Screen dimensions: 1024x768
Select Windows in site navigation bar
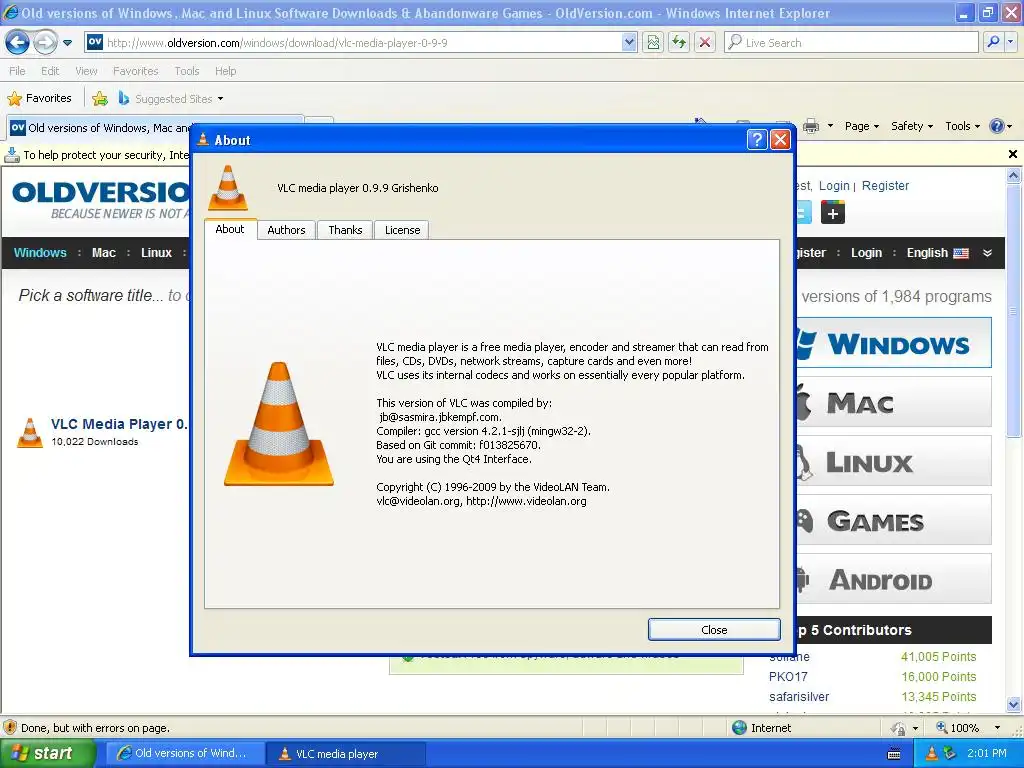40,253
